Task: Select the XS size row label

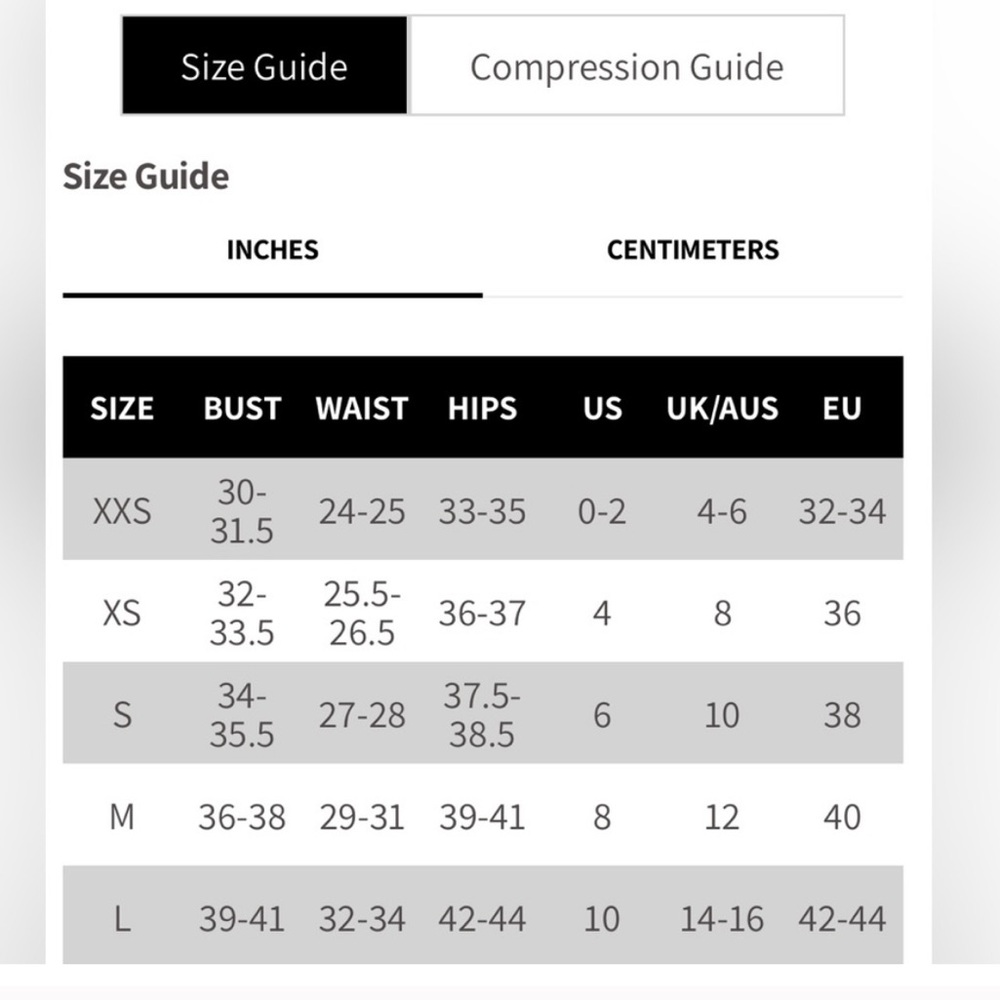Action: (x=122, y=613)
